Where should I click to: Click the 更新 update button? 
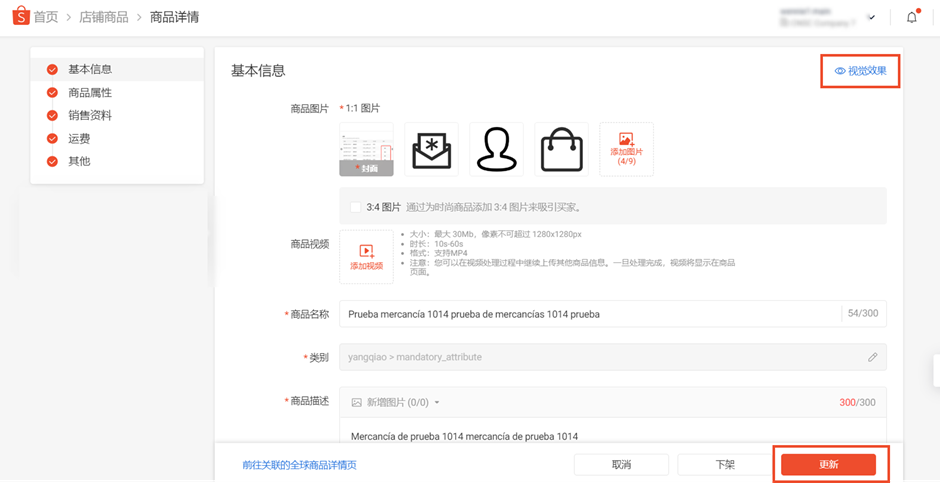pyautogui.click(x=828, y=464)
